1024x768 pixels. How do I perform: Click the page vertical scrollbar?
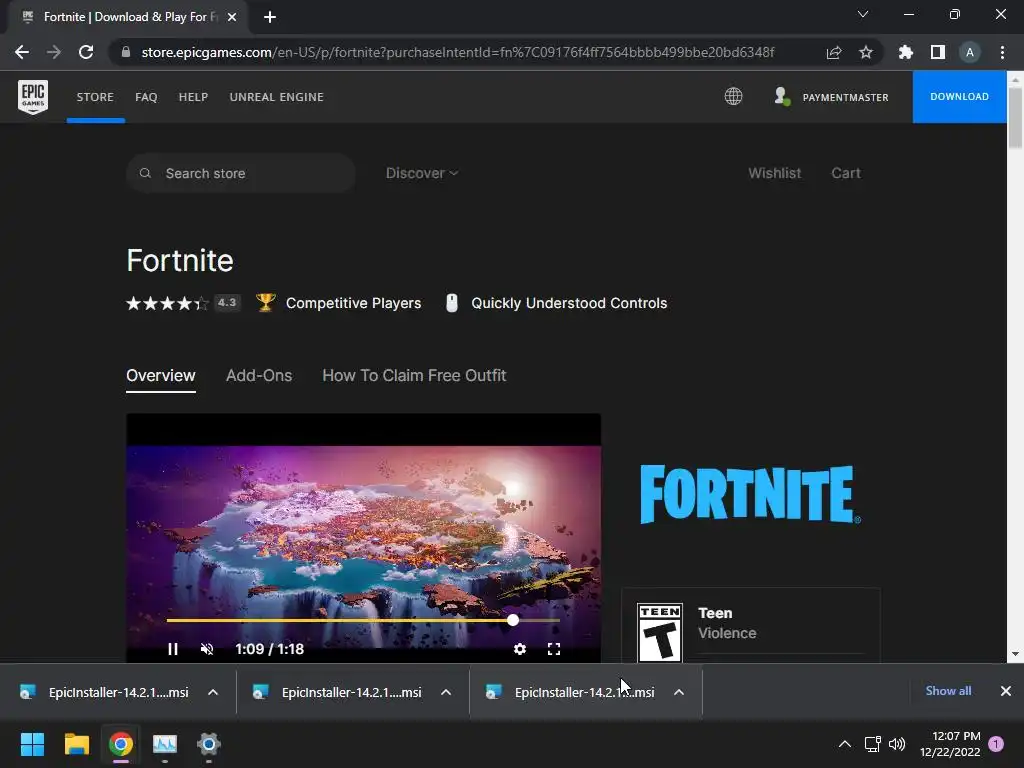pyautogui.click(x=1015, y=118)
